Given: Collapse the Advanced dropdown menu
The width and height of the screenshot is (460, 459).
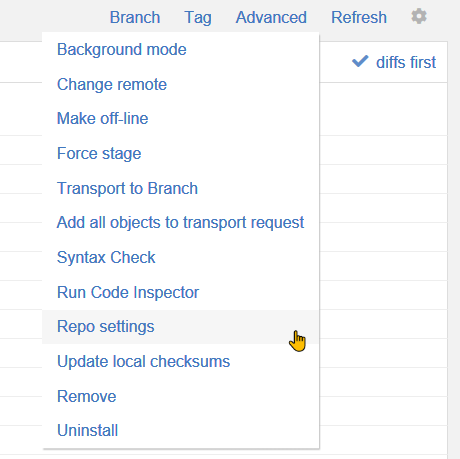Looking at the screenshot, I should pyautogui.click(x=271, y=17).
